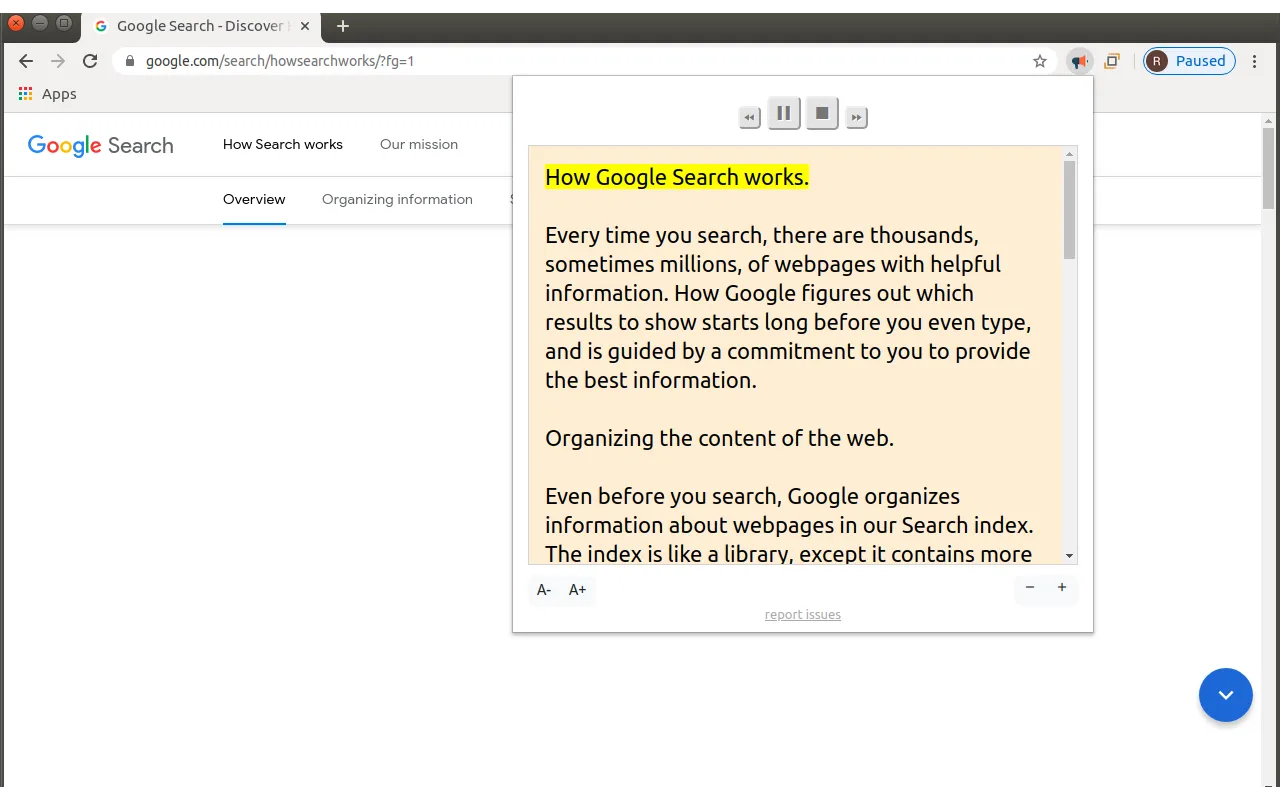Viewport: 1280px width, 800px height.
Task: Click the blue scroll-down chevron button
Action: 1225,695
